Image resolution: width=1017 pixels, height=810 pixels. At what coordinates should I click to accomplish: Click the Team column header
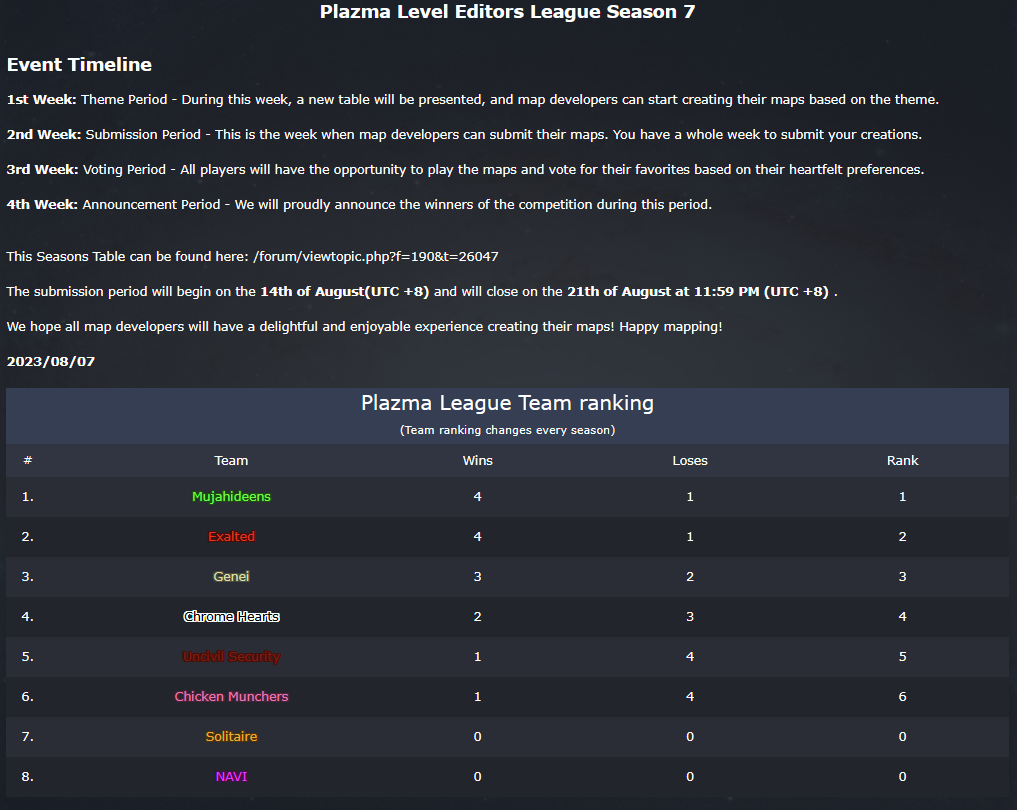point(231,461)
